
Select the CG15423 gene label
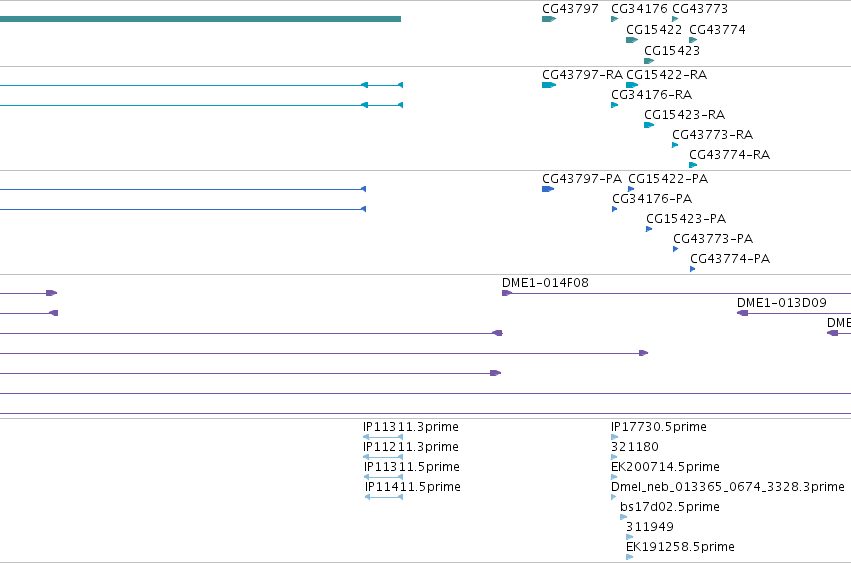(x=672, y=50)
